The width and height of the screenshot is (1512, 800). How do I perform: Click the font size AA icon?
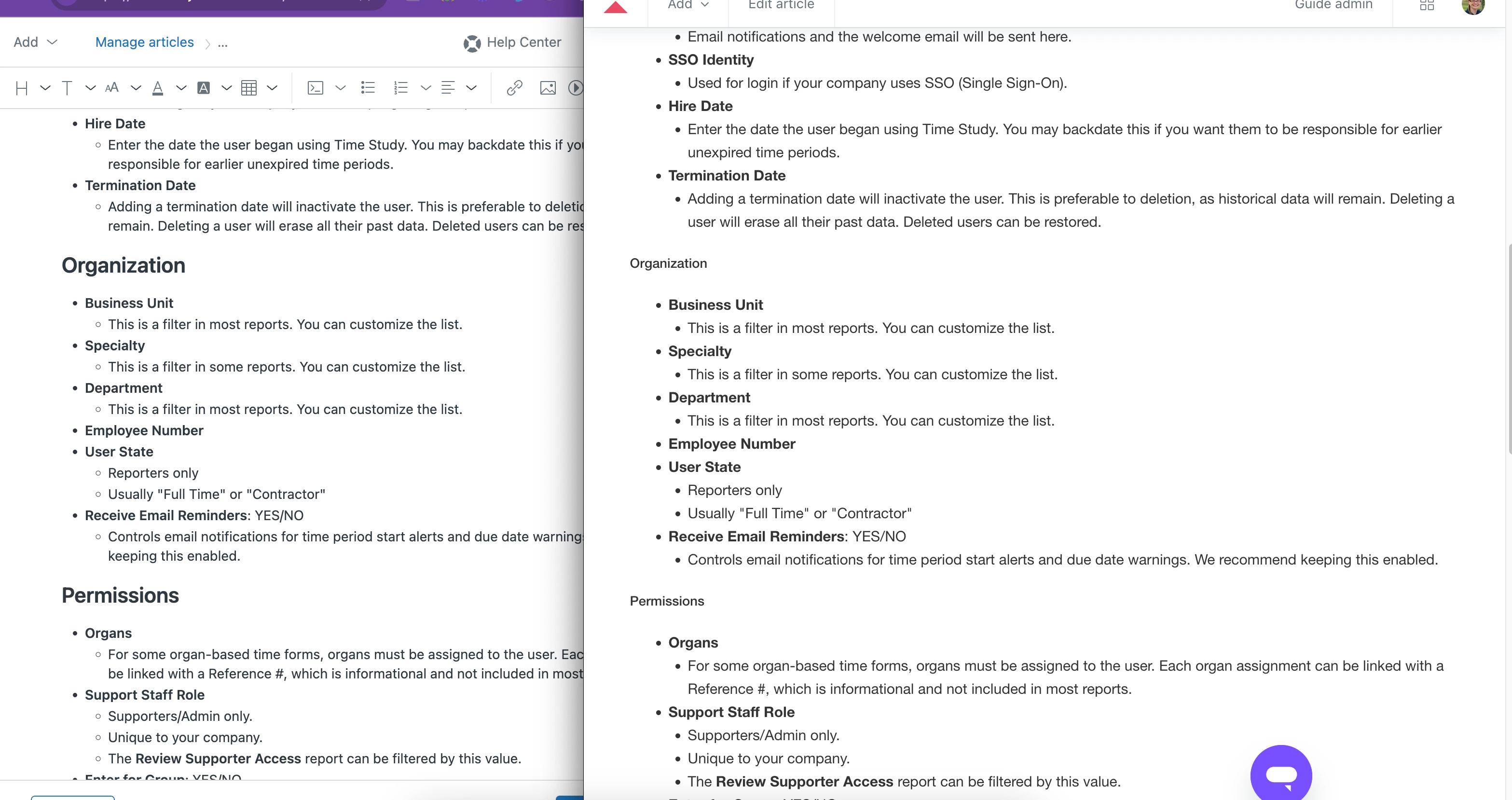(x=111, y=88)
